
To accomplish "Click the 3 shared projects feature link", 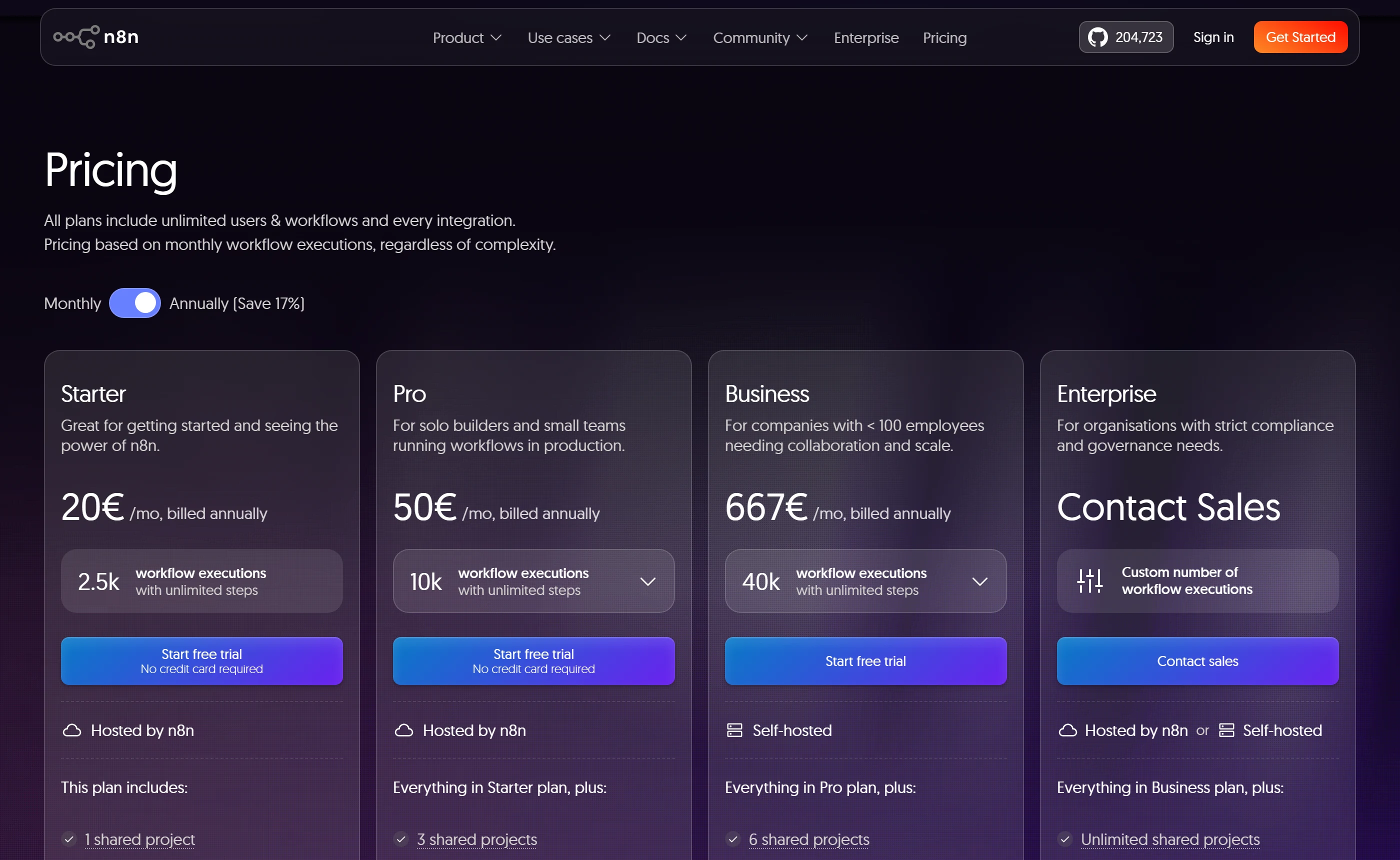I will pos(476,839).
